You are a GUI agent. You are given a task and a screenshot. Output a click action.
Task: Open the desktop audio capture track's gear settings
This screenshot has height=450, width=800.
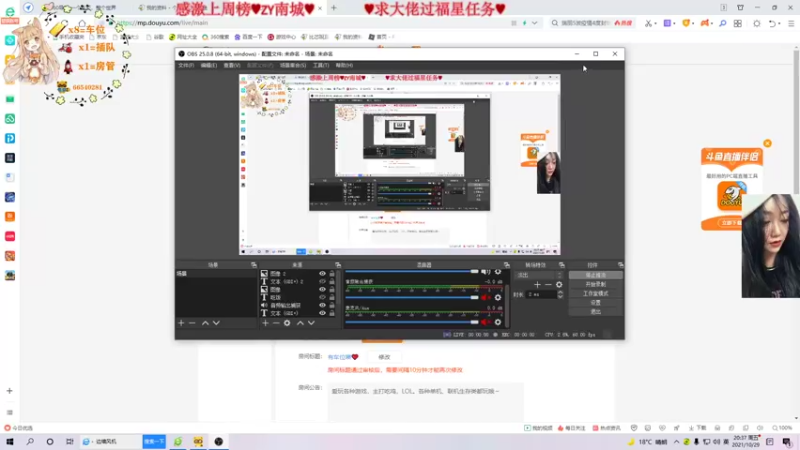point(498,297)
